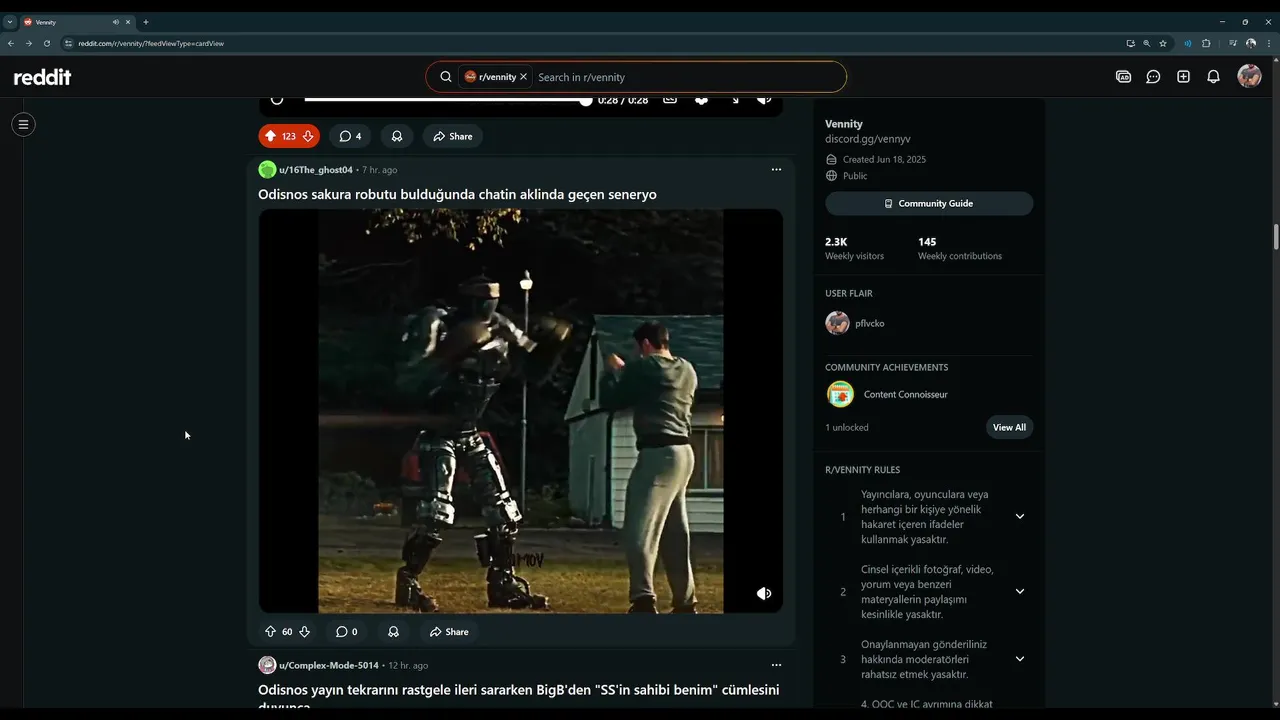The height and width of the screenshot is (720, 1280).
Task: Open the tab search dropdown
Action: pyautogui.click(x=10, y=21)
